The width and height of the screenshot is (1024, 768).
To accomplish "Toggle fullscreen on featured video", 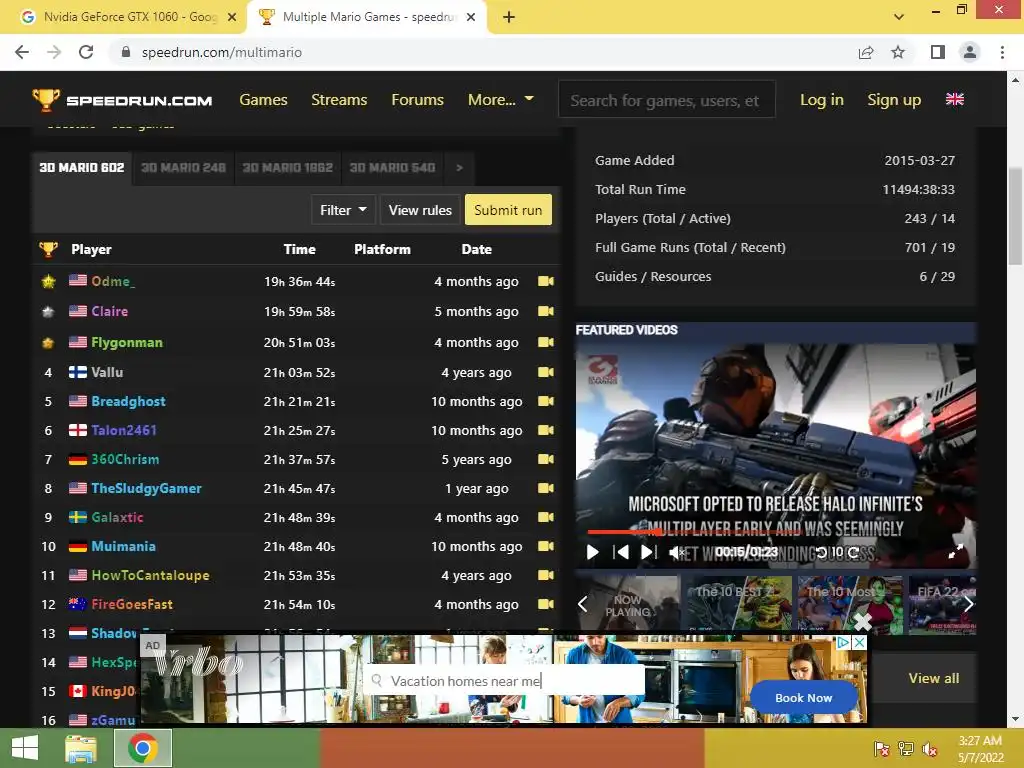I will point(955,552).
